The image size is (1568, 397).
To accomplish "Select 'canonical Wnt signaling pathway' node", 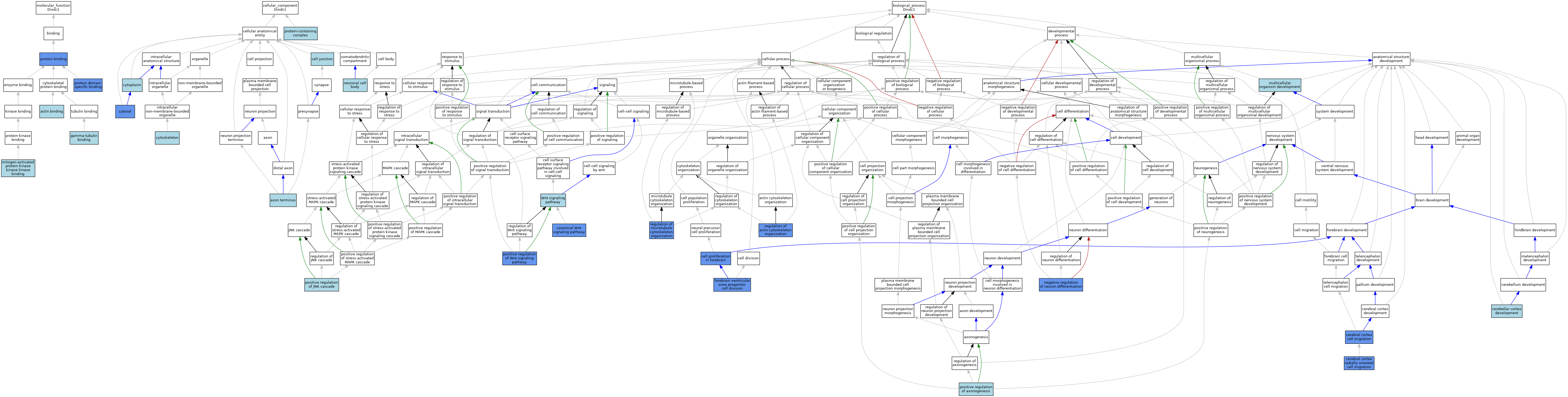I will (x=569, y=230).
